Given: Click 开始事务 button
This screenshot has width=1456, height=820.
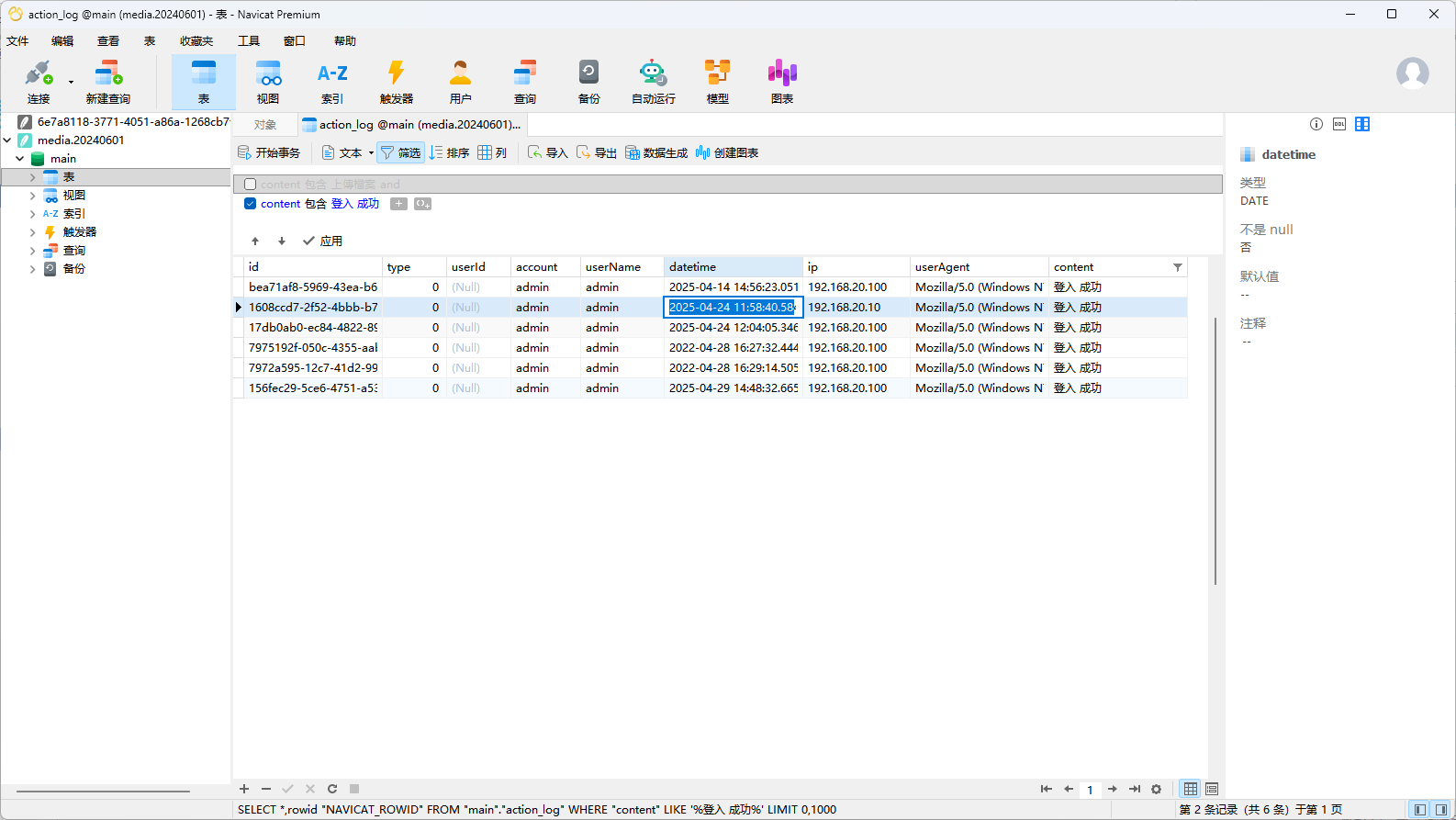Looking at the screenshot, I should [269, 152].
